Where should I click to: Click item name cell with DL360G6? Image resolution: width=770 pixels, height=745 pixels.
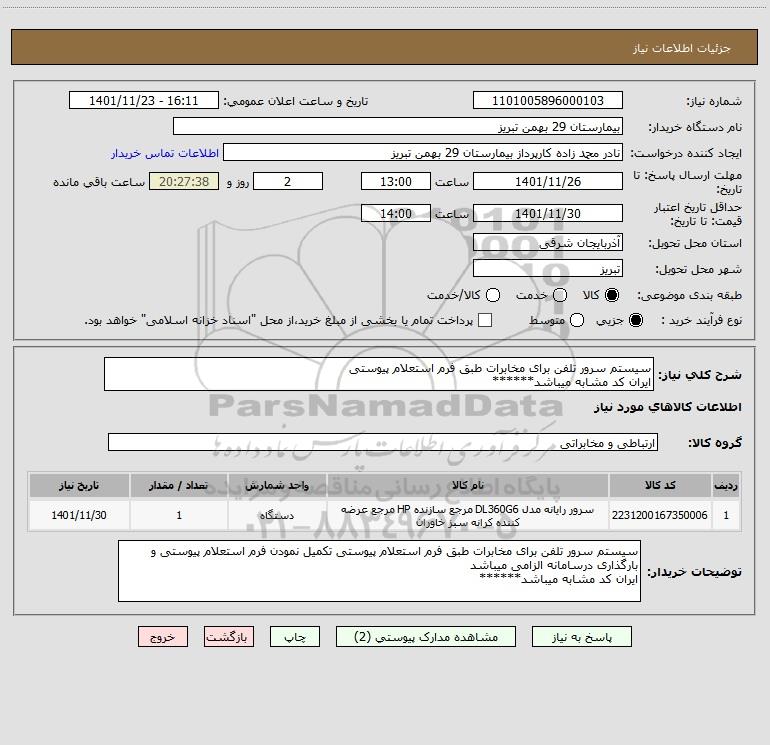(468, 515)
